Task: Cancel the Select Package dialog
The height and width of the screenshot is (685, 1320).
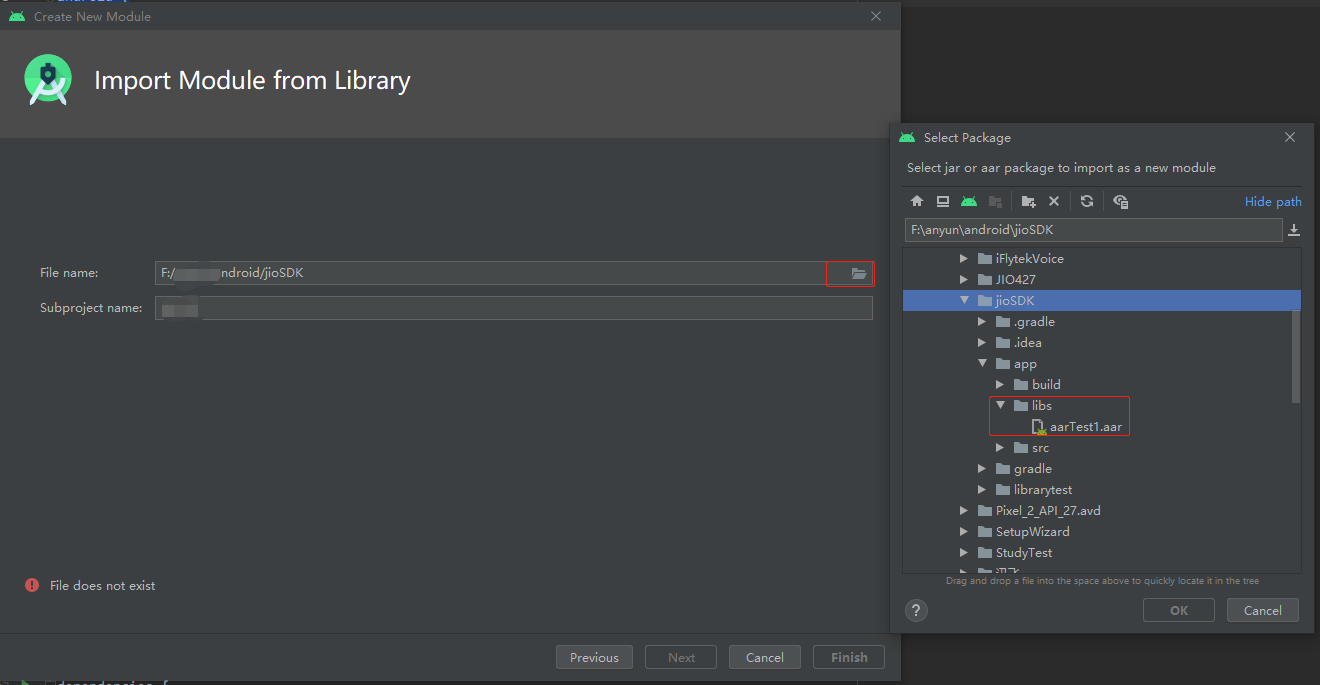Action: point(1262,610)
